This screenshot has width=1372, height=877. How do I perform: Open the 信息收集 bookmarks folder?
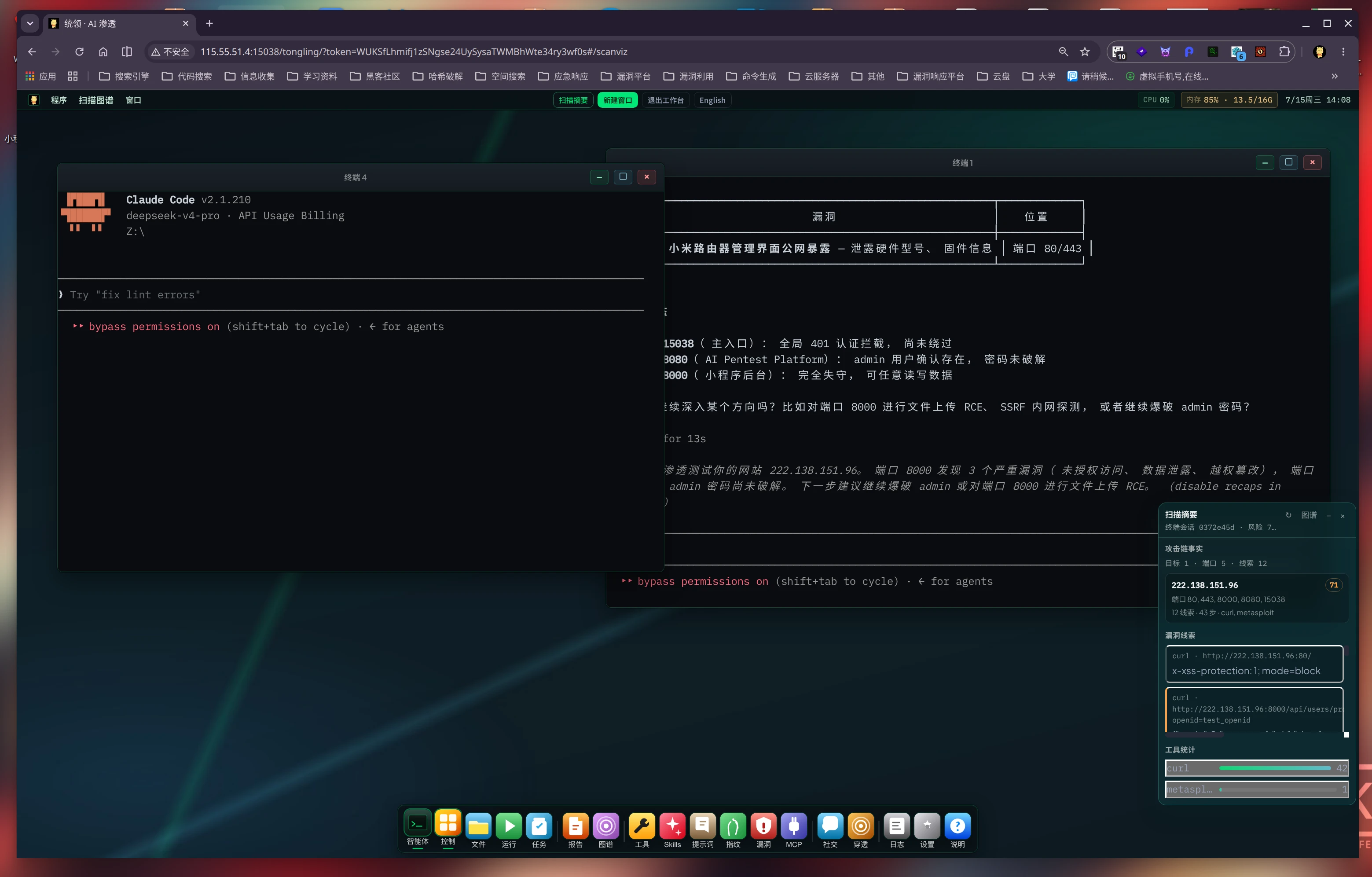point(249,76)
